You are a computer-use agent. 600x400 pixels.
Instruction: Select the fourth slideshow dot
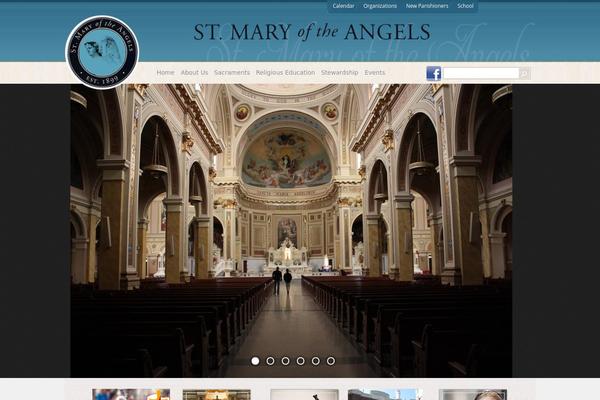(300, 361)
